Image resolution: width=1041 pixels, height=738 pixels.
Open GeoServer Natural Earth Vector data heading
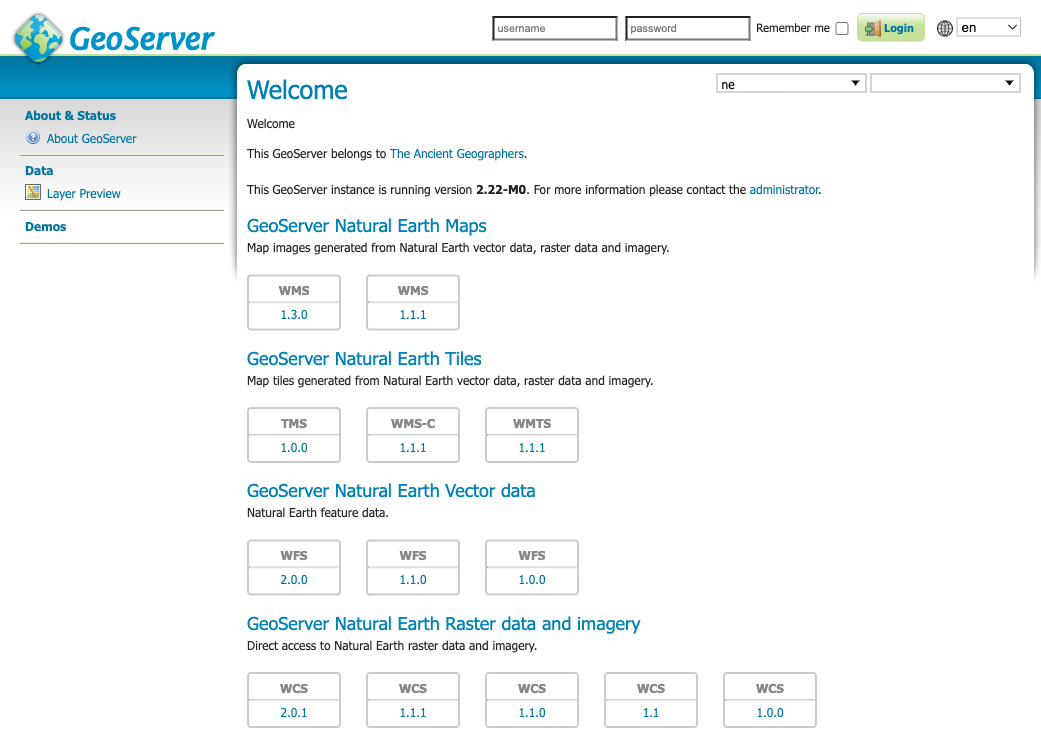391,490
